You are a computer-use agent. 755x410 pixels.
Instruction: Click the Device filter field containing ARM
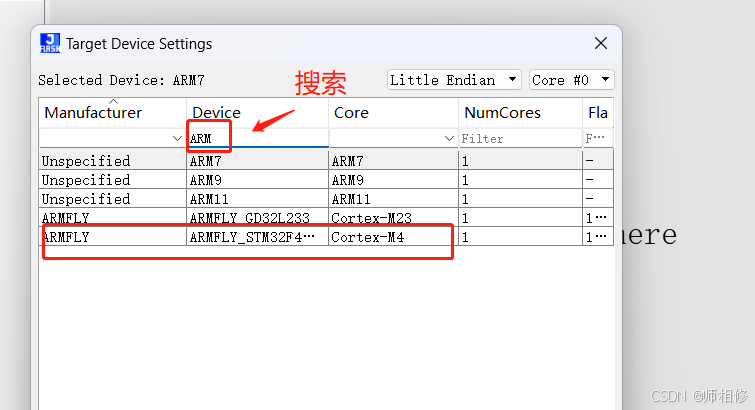click(x=258, y=139)
